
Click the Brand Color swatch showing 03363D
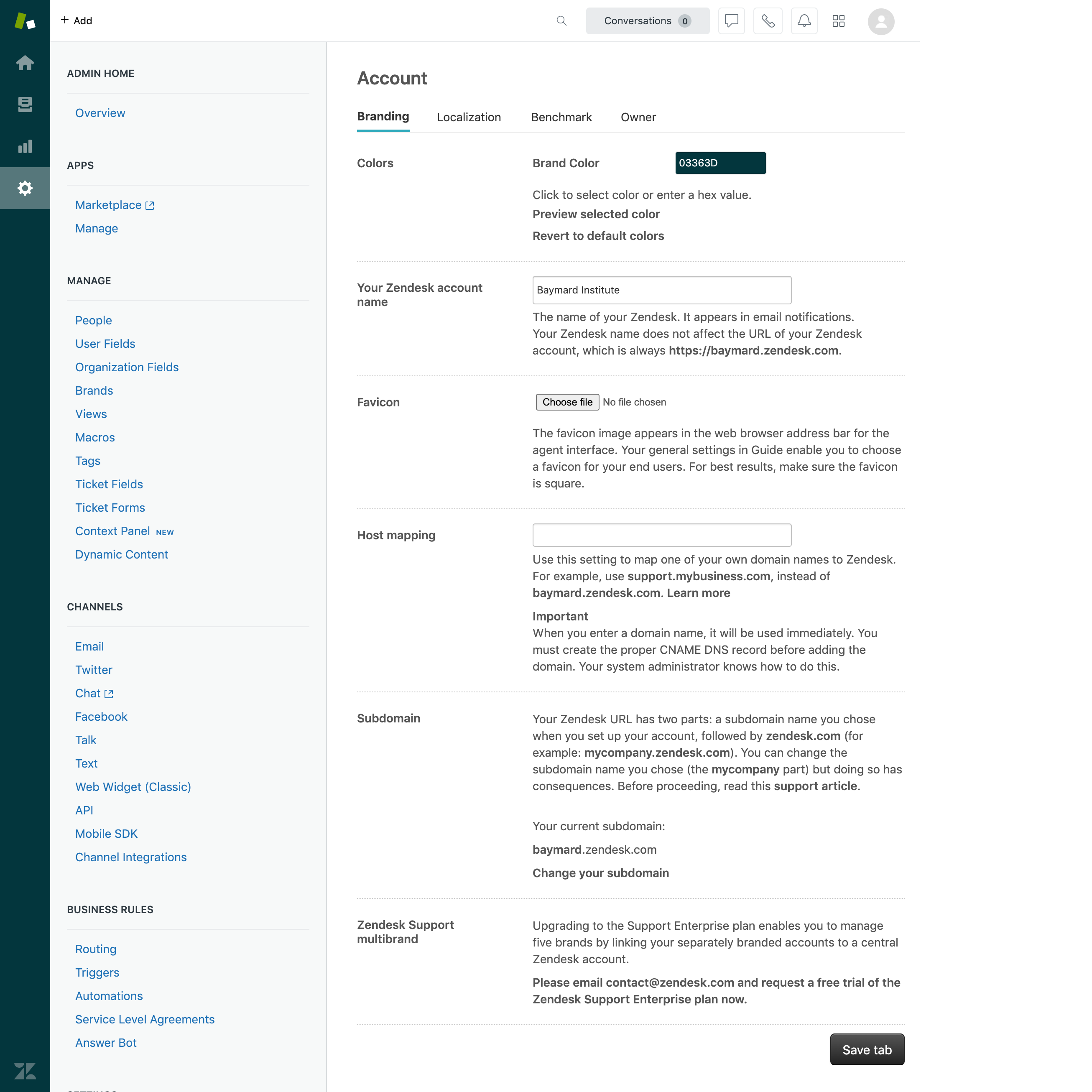tap(720, 163)
